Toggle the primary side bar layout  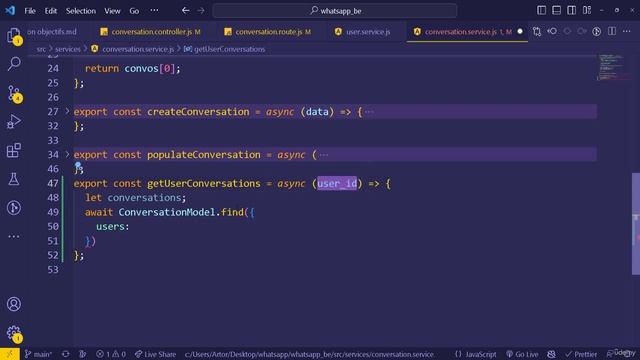tap(541, 10)
